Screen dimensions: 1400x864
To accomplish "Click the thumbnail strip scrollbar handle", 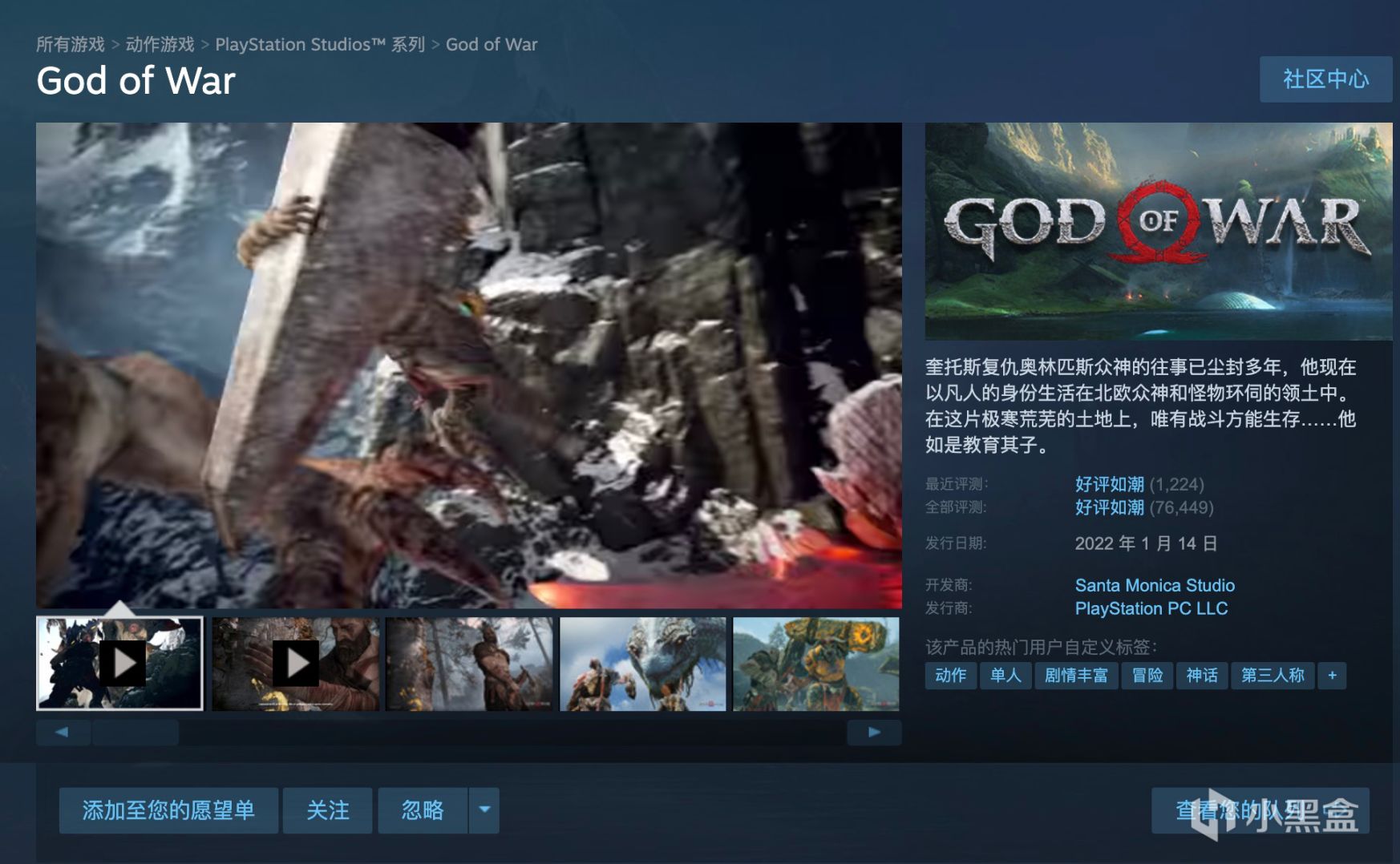I will pyautogui.click(x=136, y=732).
